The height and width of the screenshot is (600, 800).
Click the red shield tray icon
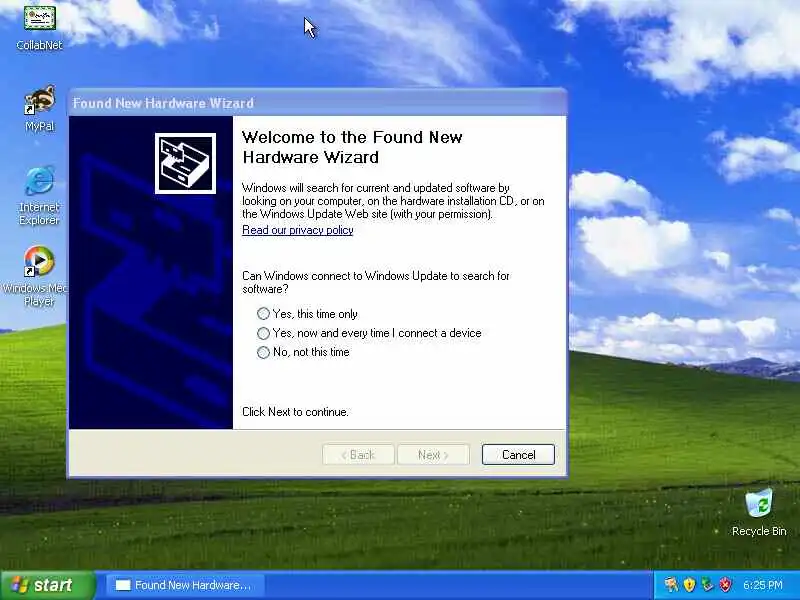pos(725,584)
